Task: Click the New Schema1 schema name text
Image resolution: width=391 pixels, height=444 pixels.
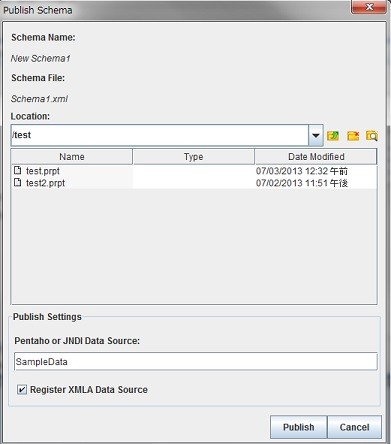Action: [x=41, y=58]
